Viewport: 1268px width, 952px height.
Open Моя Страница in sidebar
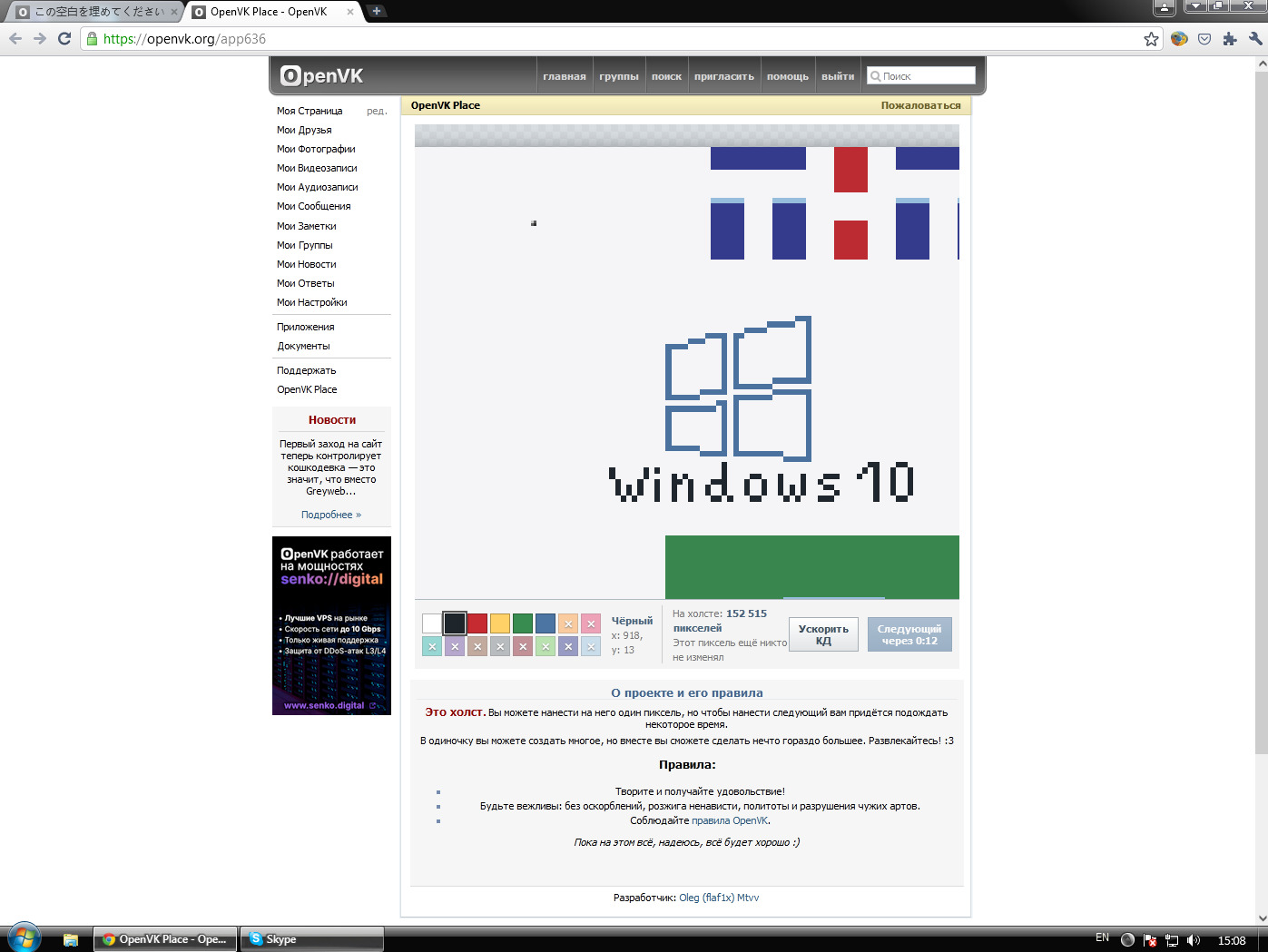pos(310,111)
